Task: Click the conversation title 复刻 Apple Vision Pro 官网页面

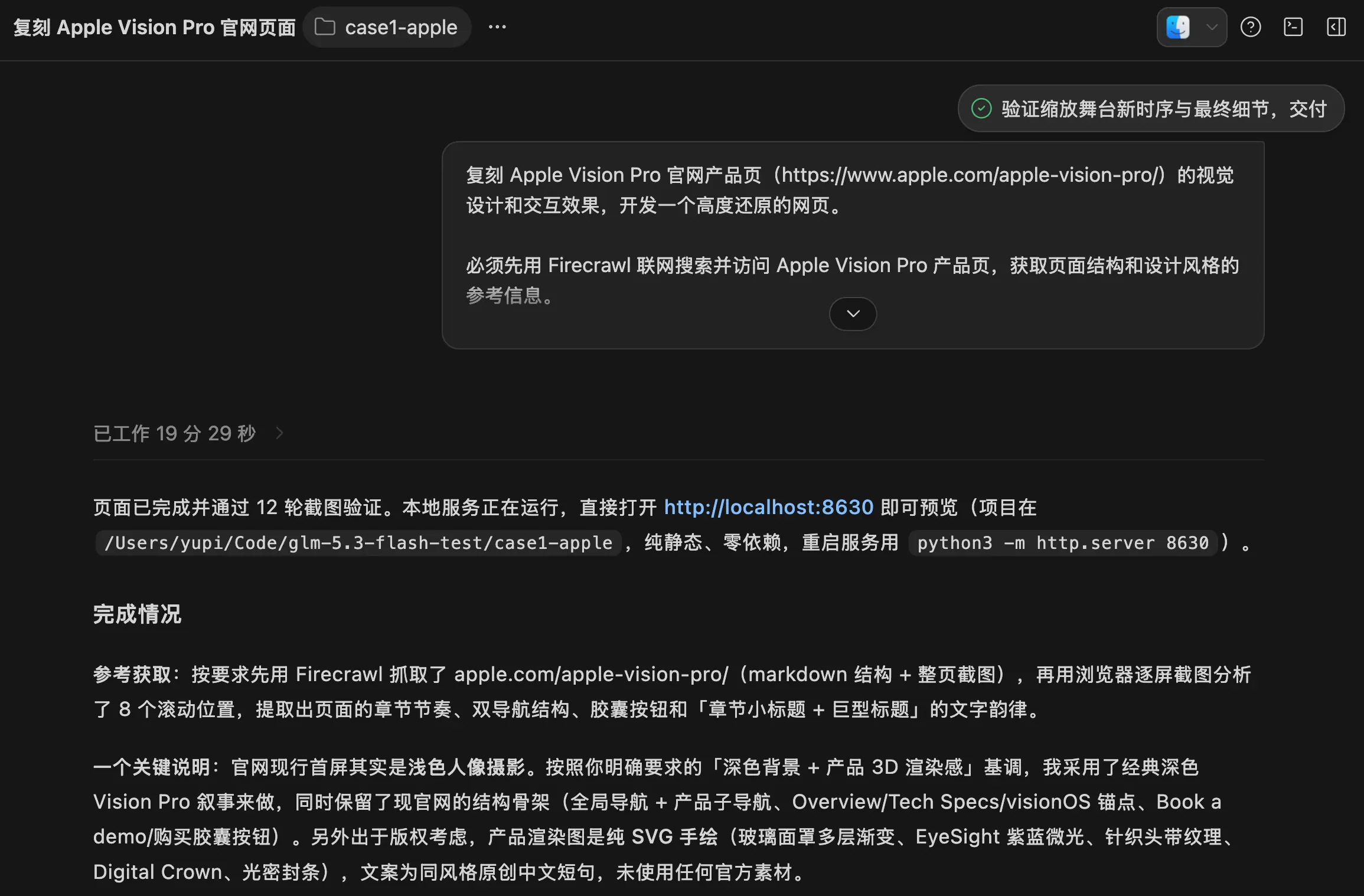Action: pyautogui.click(x=154, y=27)
